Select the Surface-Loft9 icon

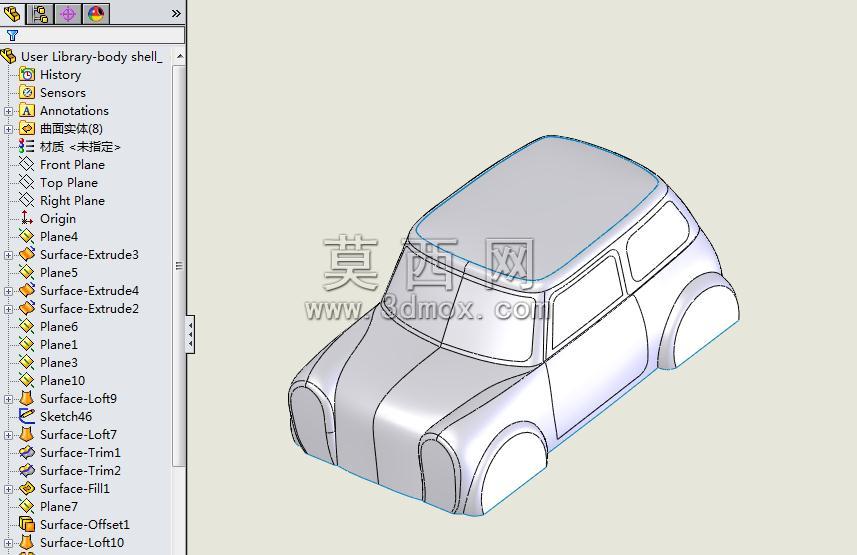27,398
